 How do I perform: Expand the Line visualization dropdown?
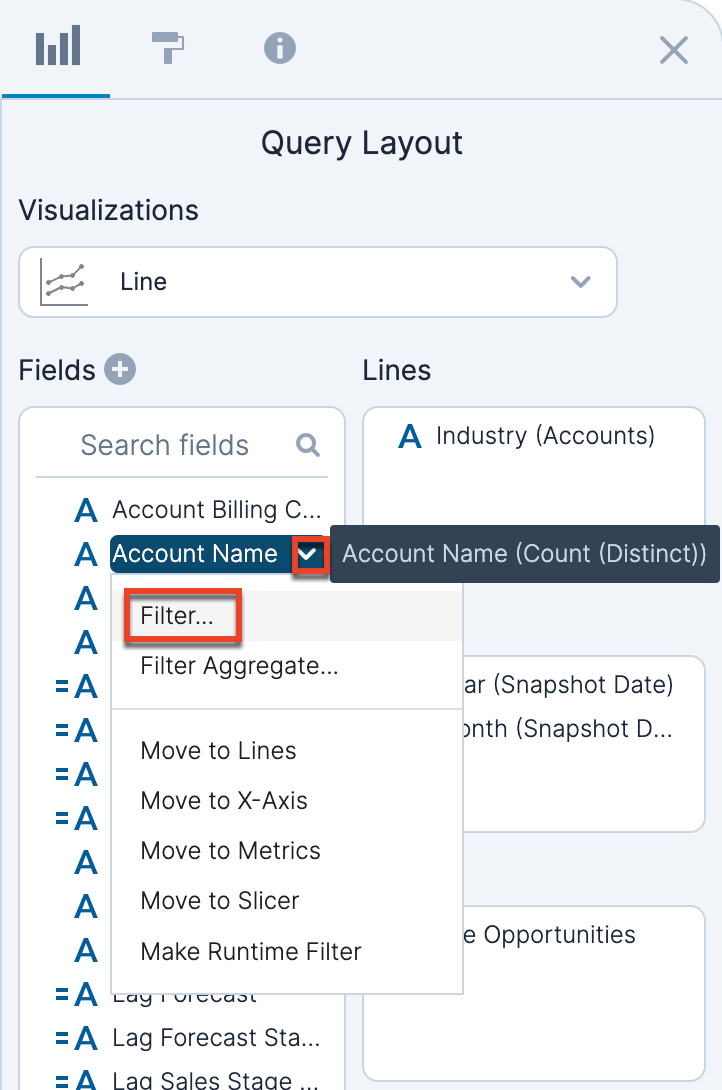[x=580, y=282]
